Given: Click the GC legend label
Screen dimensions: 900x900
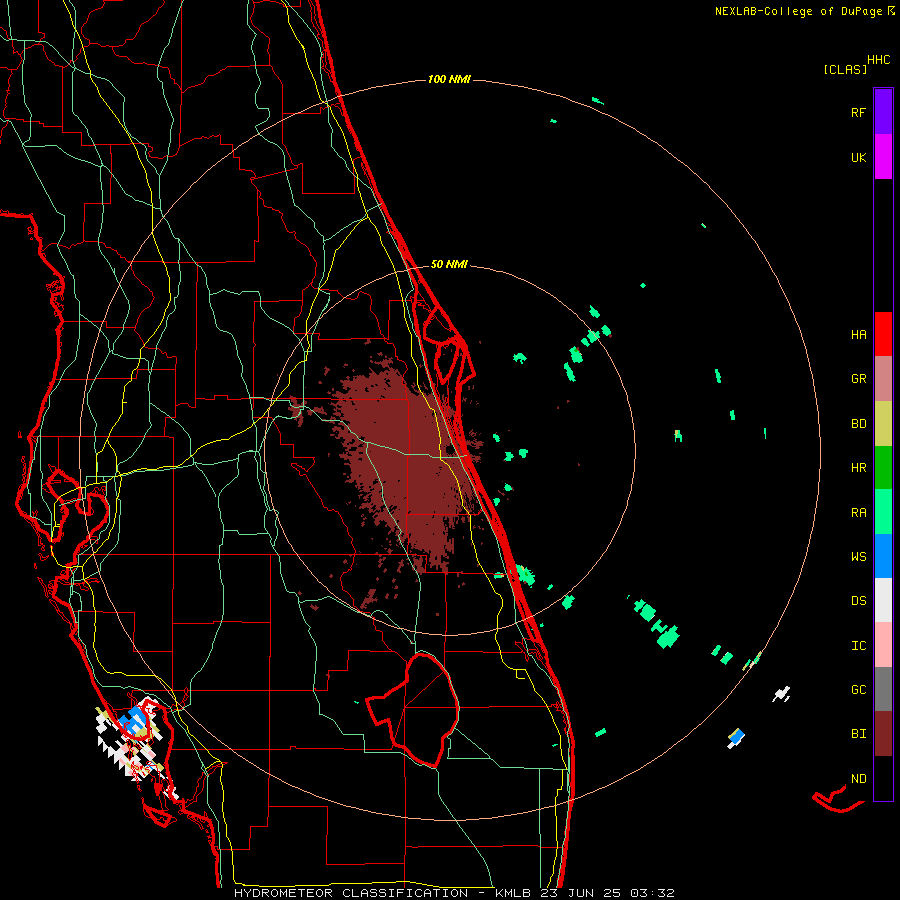Looking at the screenshot, I should pos(858,690).
